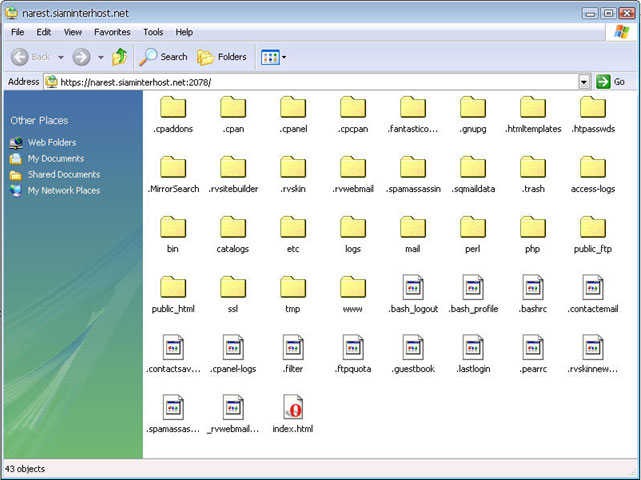This screenshot has width=641, height=480.
Task: Expand the Views dropdown button
Action: pyautogui.click(x=284, y=57)
